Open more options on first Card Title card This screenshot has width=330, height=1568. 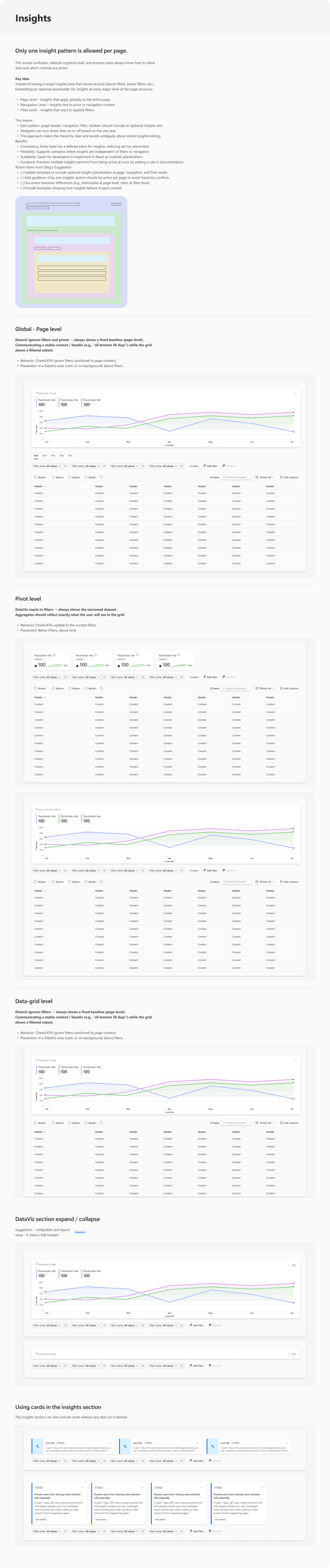coord(110,1442)
